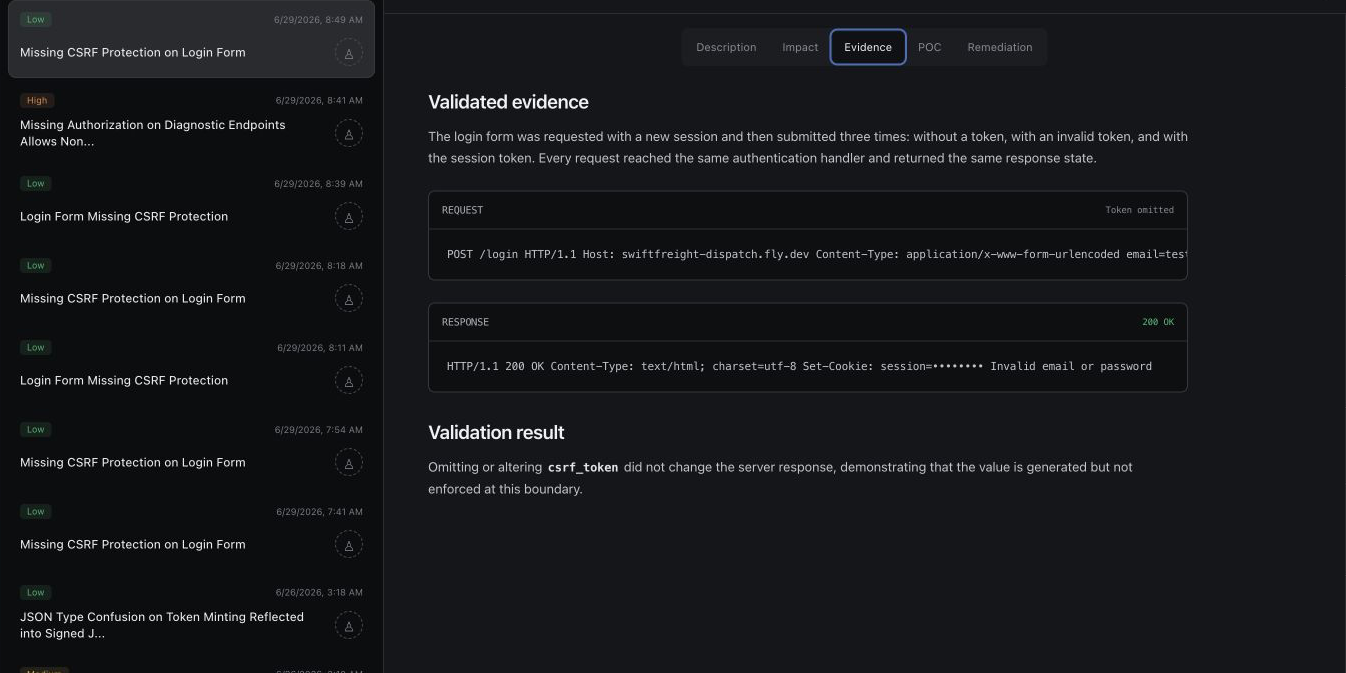Click Low badge on JSON Type Confusion finding

tap(36, 593)
